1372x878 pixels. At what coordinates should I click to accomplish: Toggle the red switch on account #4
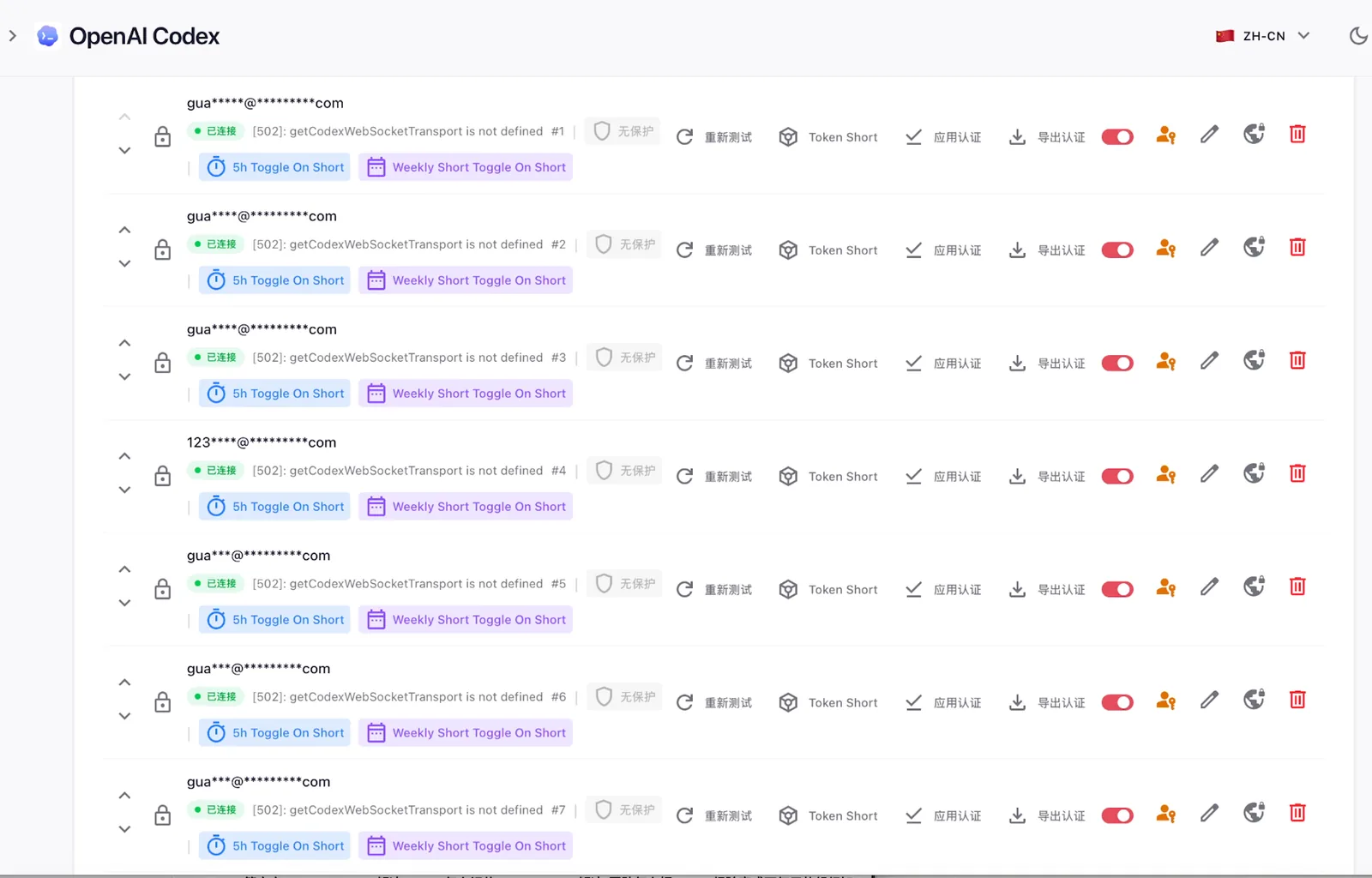point(1117,477)
